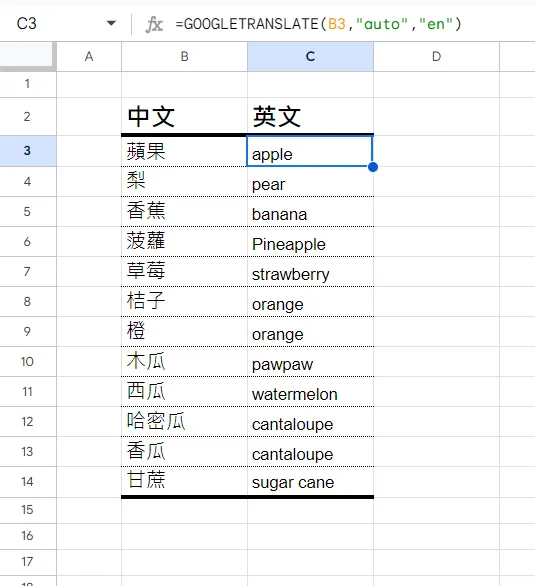535x586 pixels.
Task: Click the blue fill handle on cell C3
Action: 372,167
